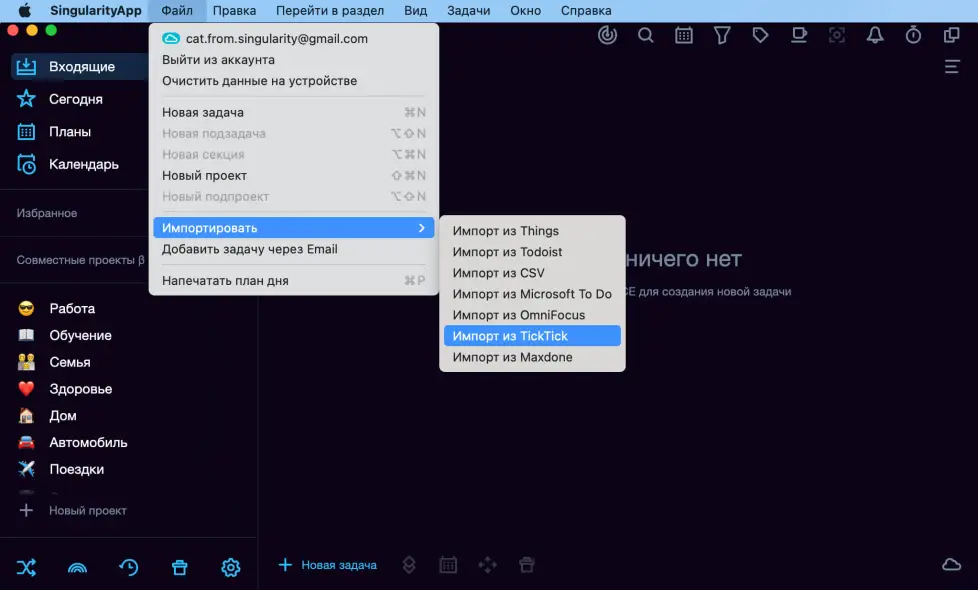Toggle focus mode icon in top toolbar

click(837, 35)
